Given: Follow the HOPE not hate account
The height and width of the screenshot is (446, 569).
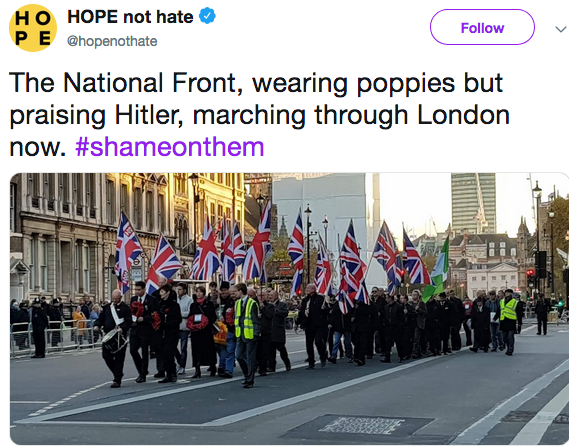Looking at the screenshot, I should (482, 27).
